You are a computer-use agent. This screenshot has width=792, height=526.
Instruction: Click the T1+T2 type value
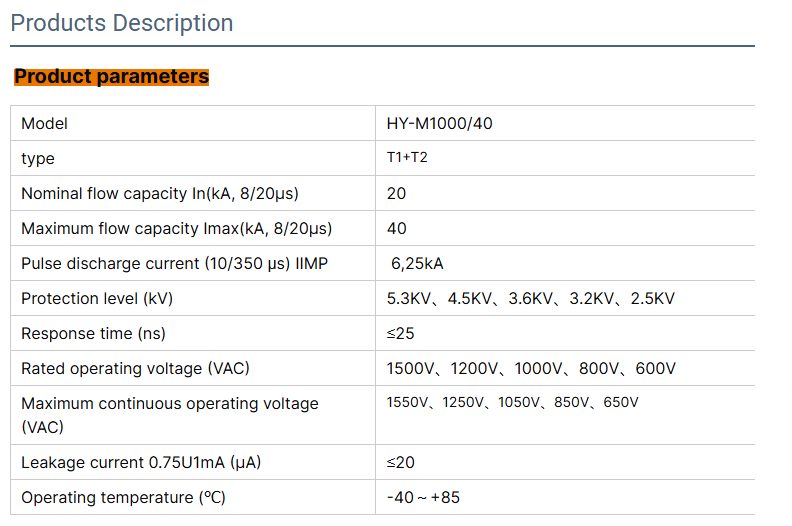click(x=407, y=159)
